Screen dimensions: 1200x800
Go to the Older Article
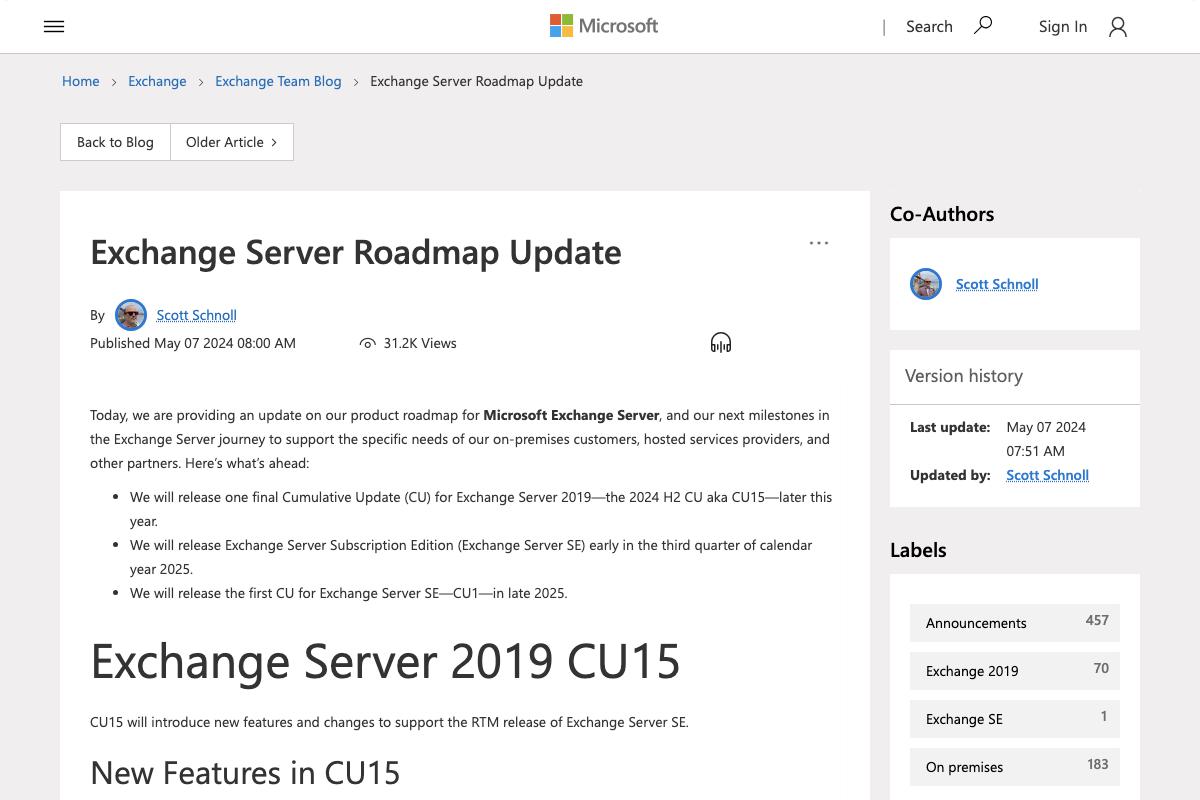tap(232, 142)
